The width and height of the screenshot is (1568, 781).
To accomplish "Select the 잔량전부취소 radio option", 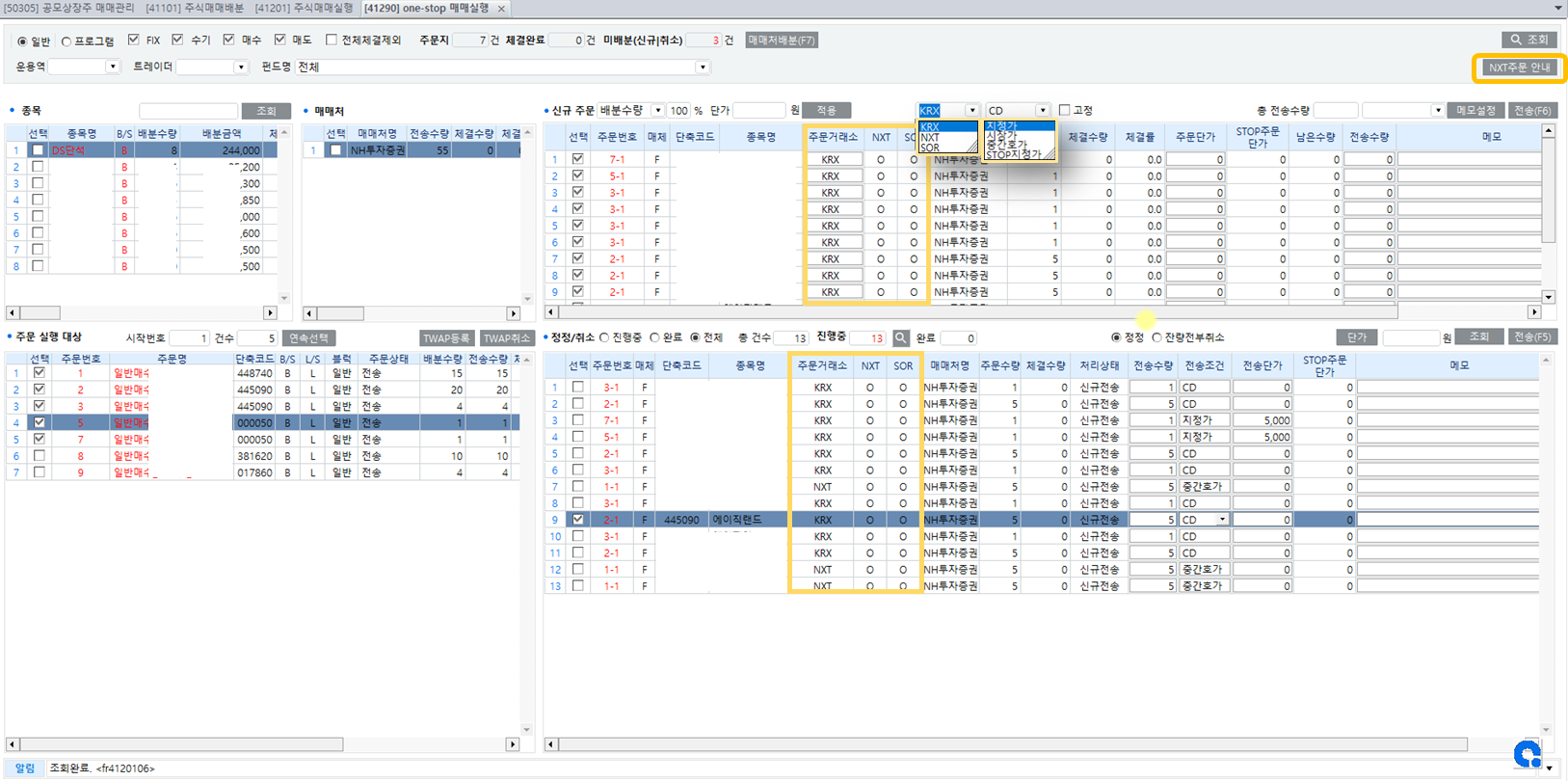I will (1157, 337).
